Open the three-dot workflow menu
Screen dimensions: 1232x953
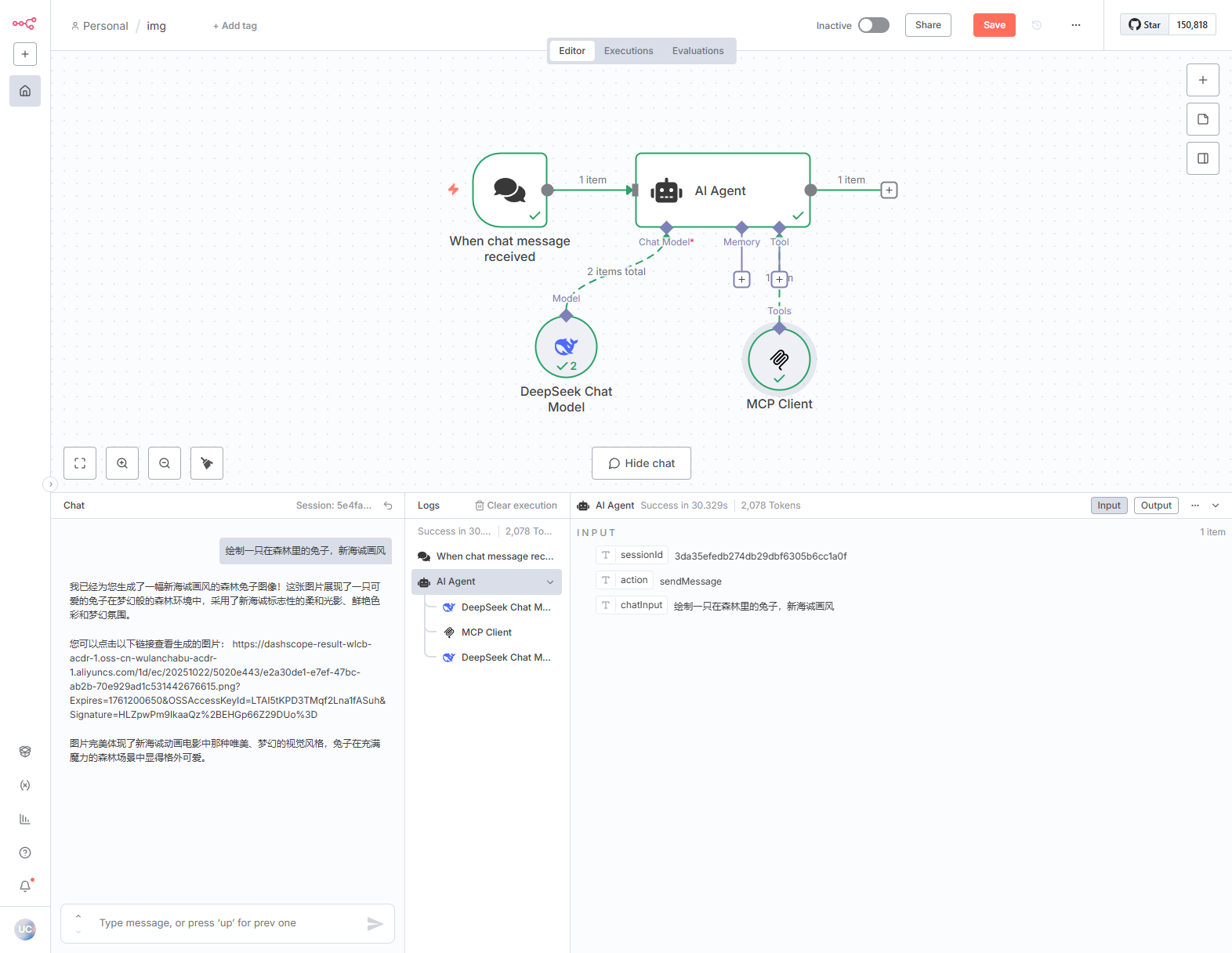pos(1076,25)
